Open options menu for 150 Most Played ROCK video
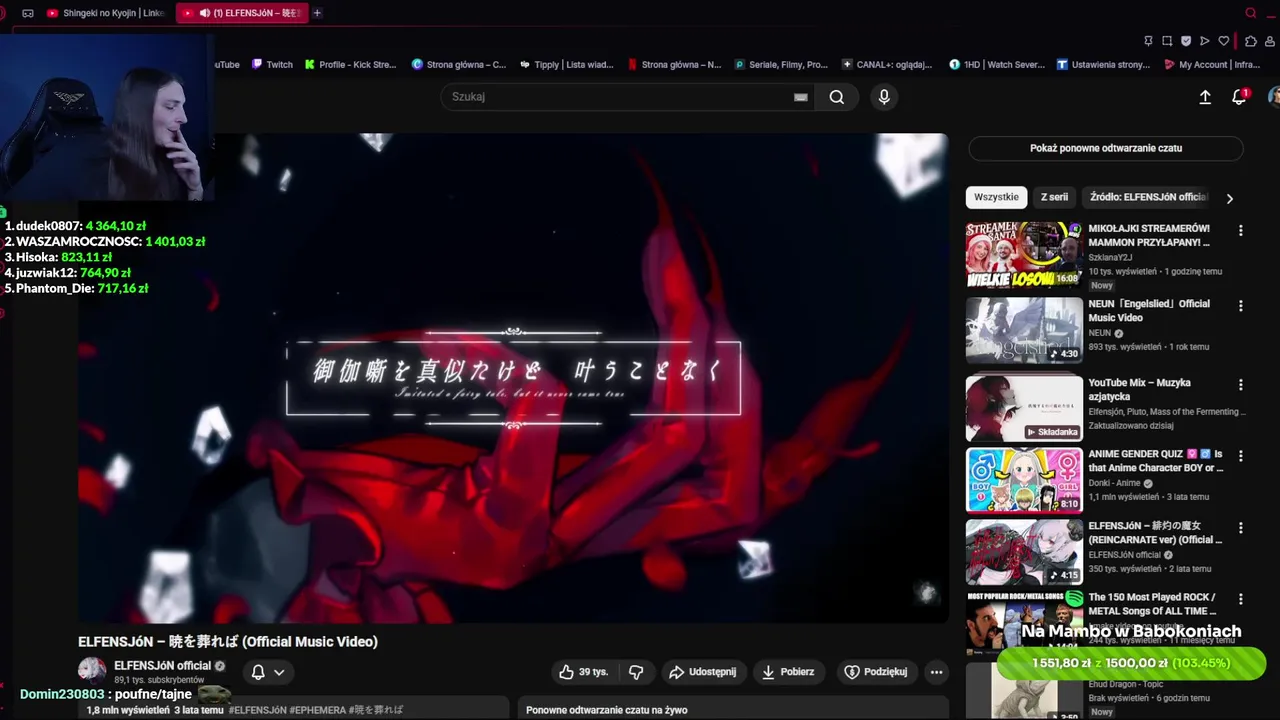1280x720 pixels. [x=1241, y=599]
